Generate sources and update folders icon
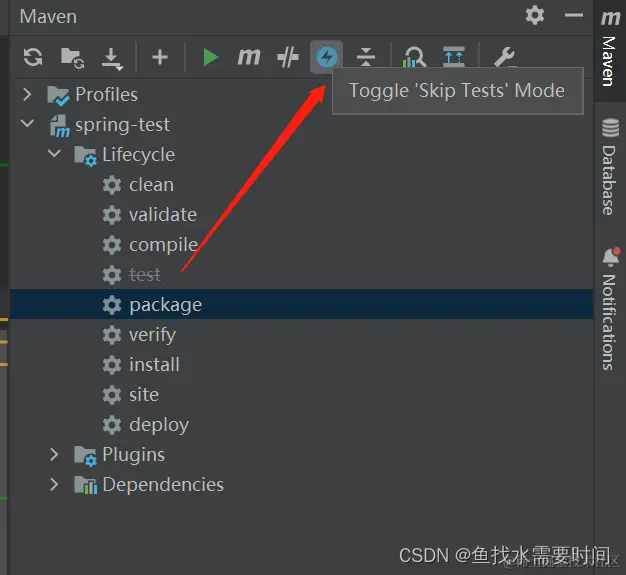This screenshot has width=626, height=575. 72,58
